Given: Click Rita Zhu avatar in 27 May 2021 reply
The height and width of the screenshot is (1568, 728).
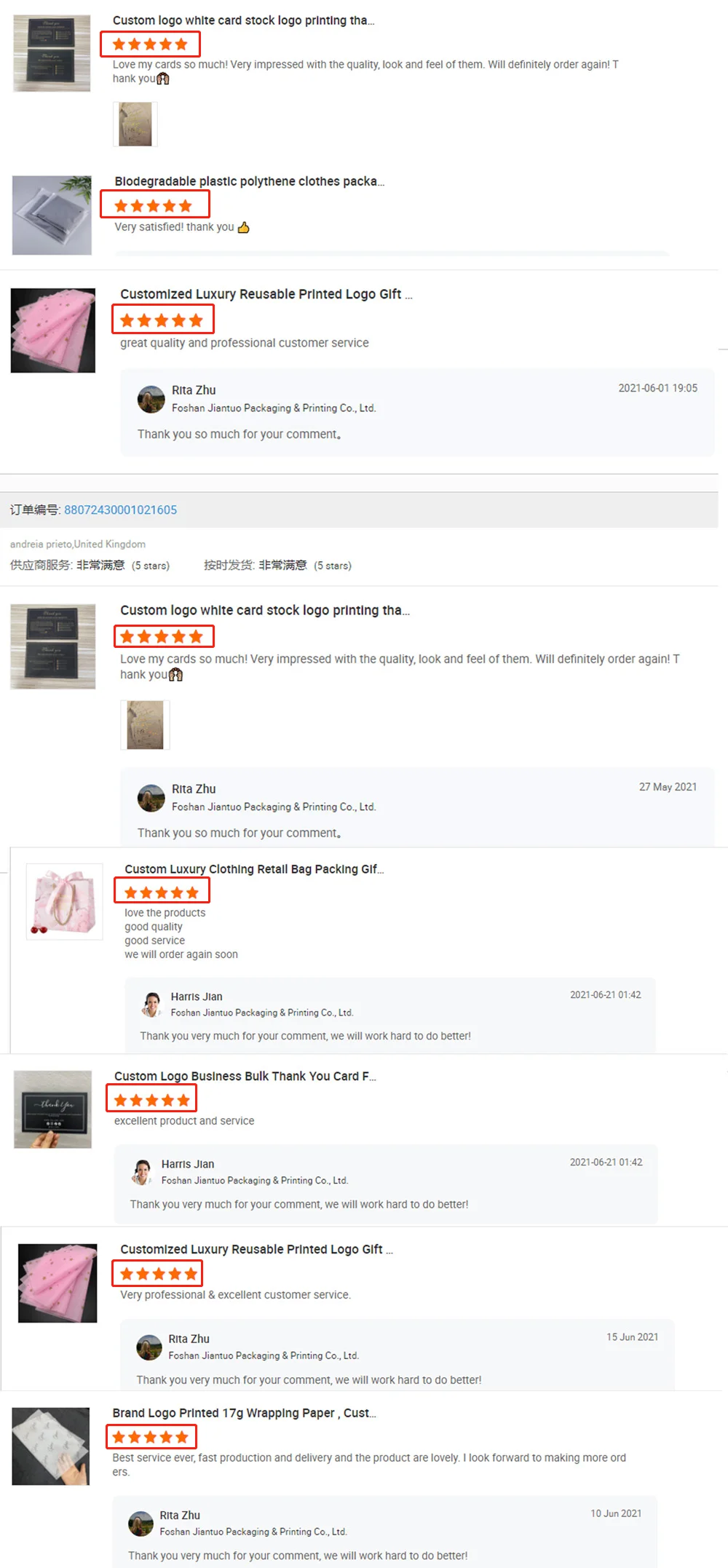Looking at the screenshot, I should (151, 798).
